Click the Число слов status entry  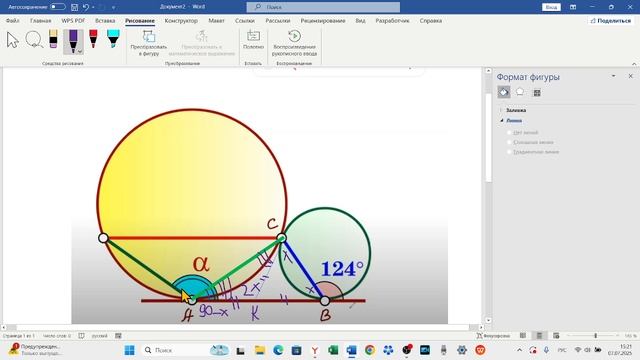click(x=57, y=336)
